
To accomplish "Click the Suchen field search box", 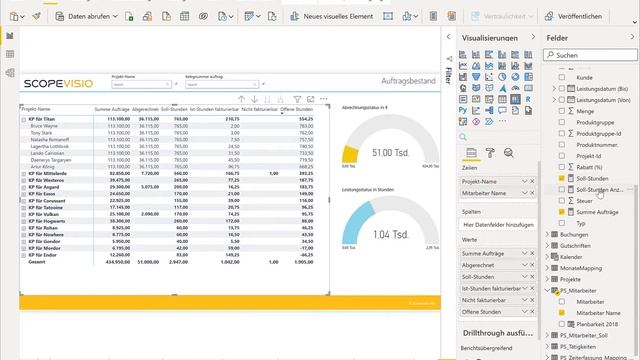I will pyautogui.click(x=590, y=55).
